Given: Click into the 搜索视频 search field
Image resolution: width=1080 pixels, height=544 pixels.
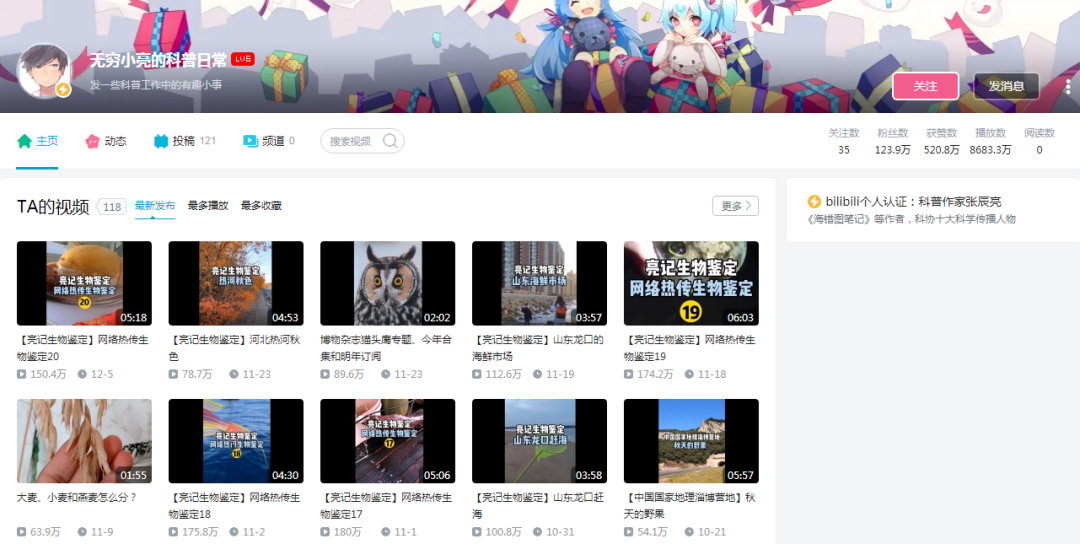Looking at the screenshot, I should (x=351, y=141).
